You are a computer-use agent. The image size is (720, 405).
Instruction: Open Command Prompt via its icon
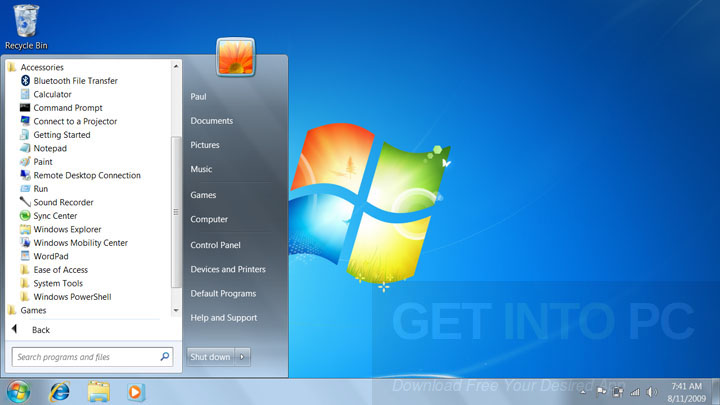point(25,107)
